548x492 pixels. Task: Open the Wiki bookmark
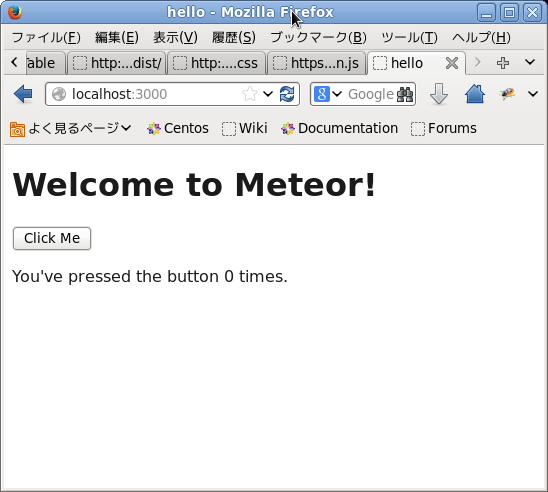pyautogui.click(x=245, y=129)
